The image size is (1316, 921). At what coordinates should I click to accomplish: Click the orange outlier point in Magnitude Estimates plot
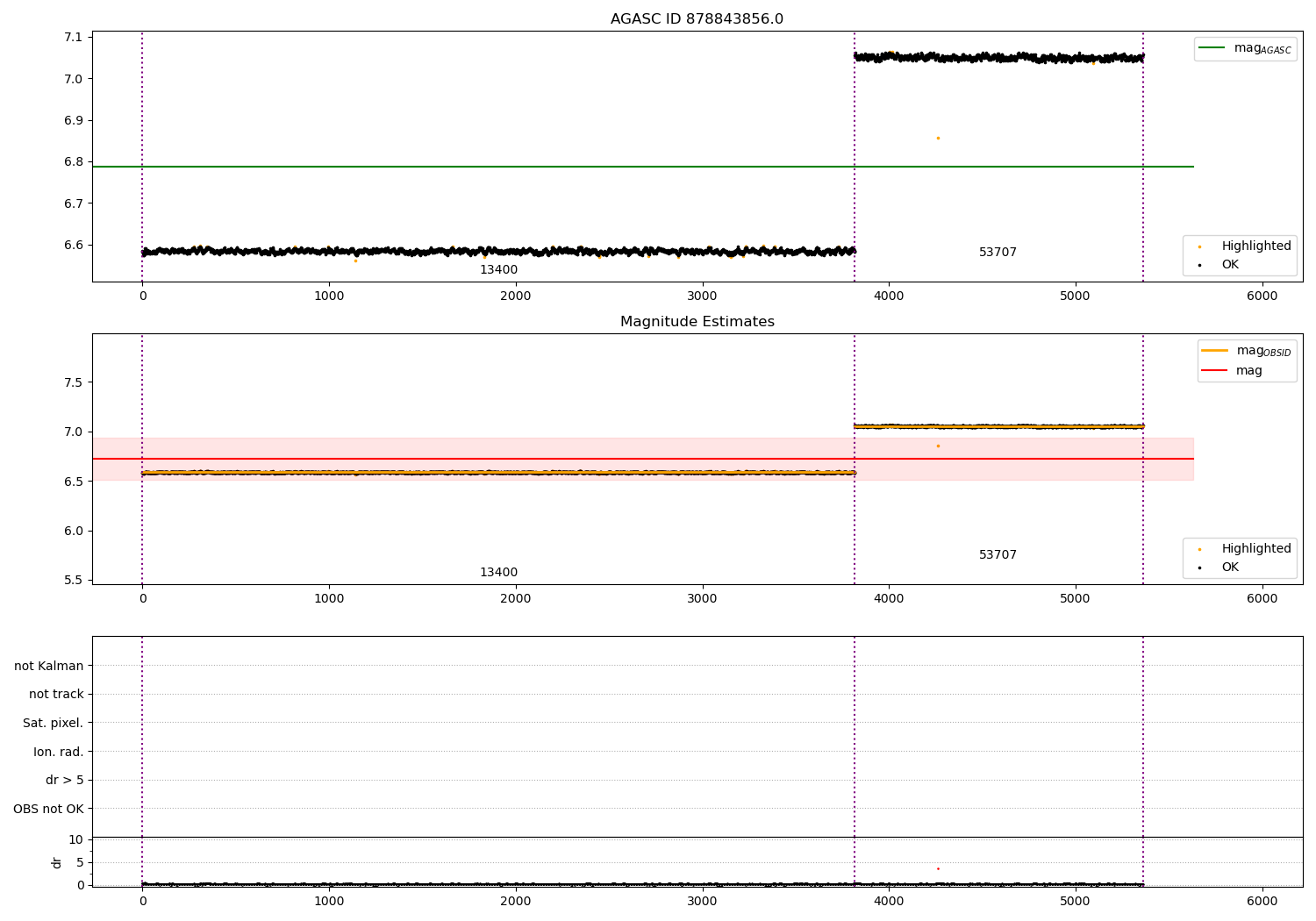pos(938,446)
